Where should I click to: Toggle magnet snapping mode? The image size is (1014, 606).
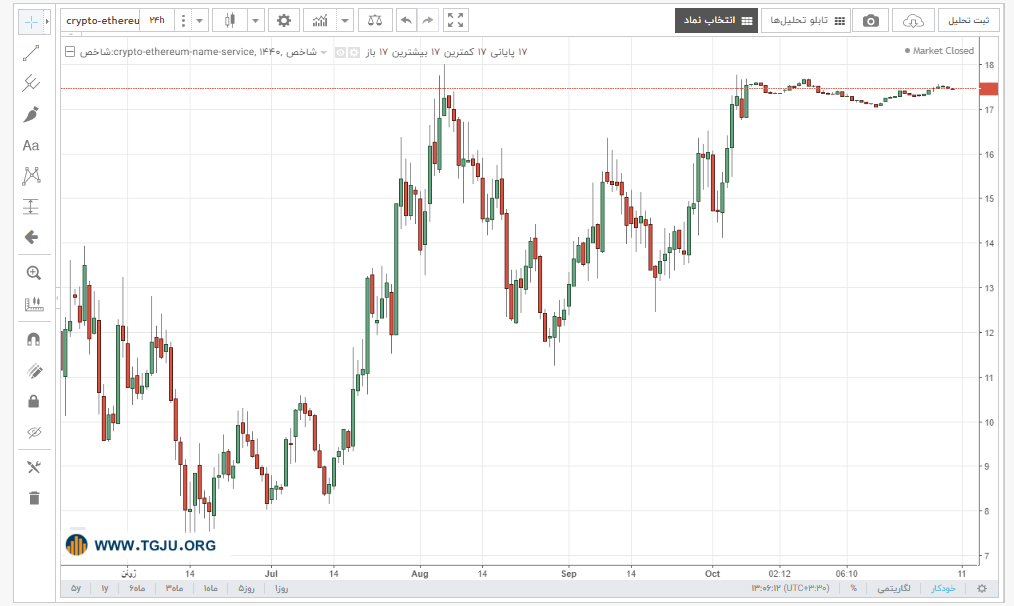tap(34, 339)
